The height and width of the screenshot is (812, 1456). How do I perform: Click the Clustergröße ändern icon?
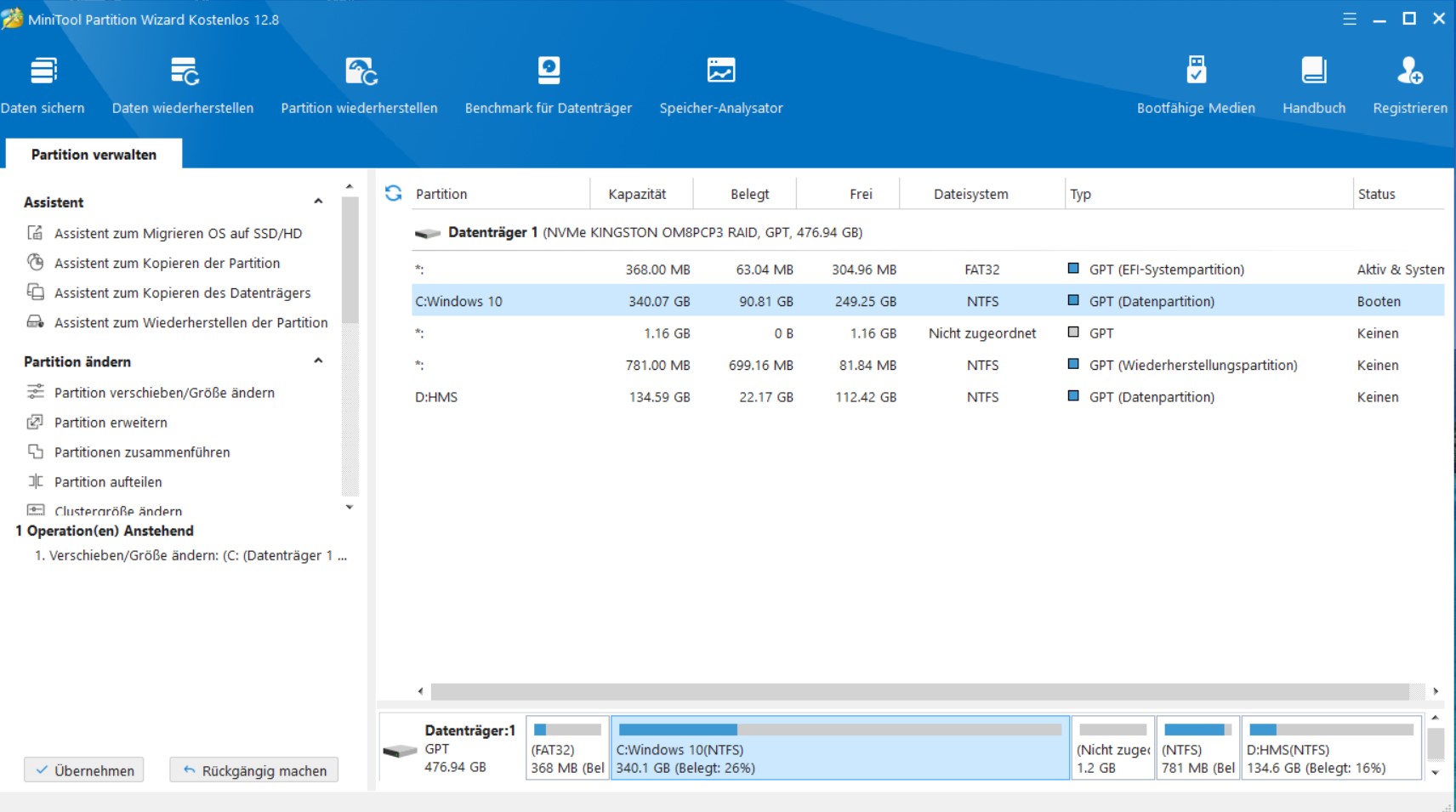click(x=35, y=510)
